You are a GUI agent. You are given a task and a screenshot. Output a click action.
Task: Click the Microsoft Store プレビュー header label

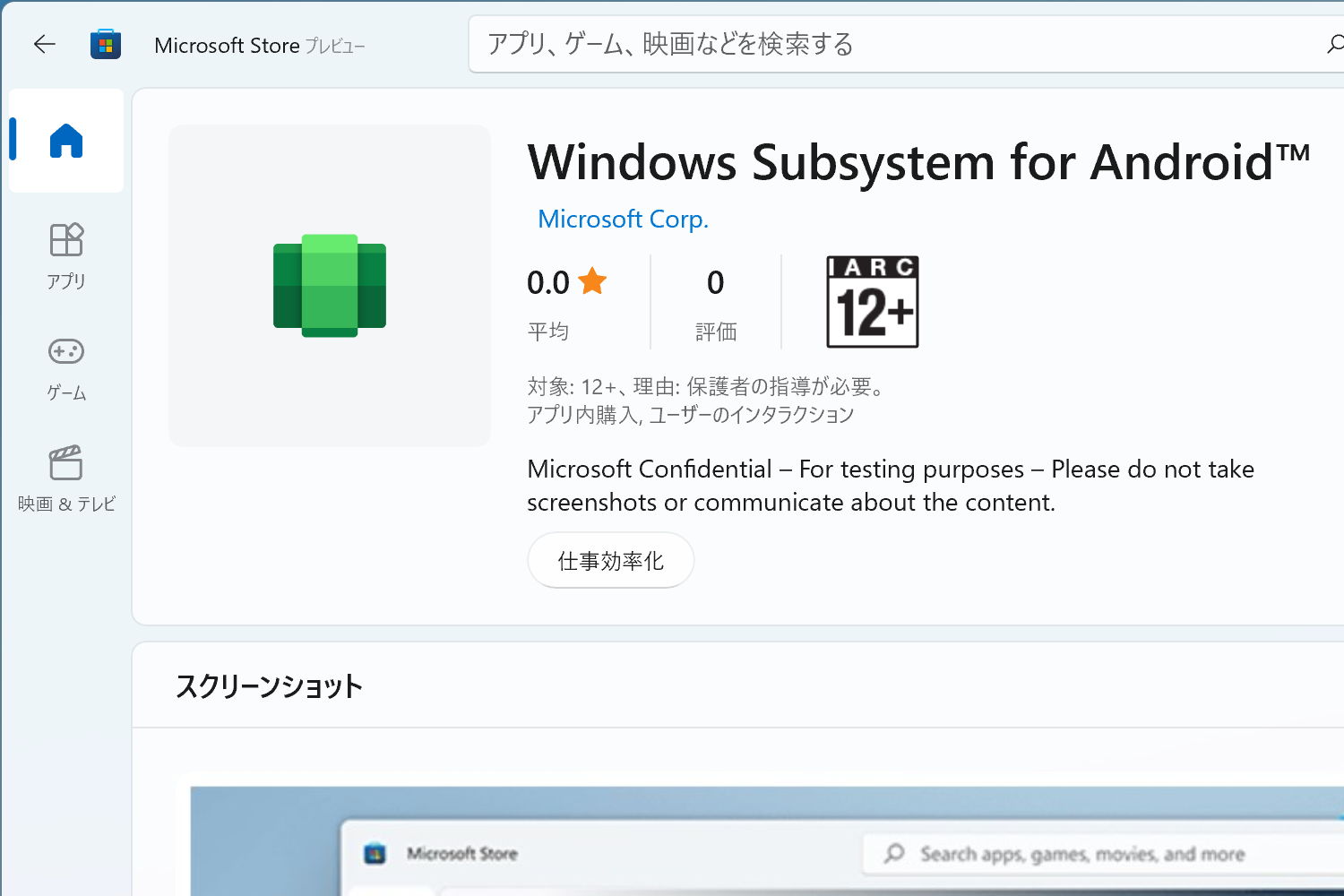[260, 45]
